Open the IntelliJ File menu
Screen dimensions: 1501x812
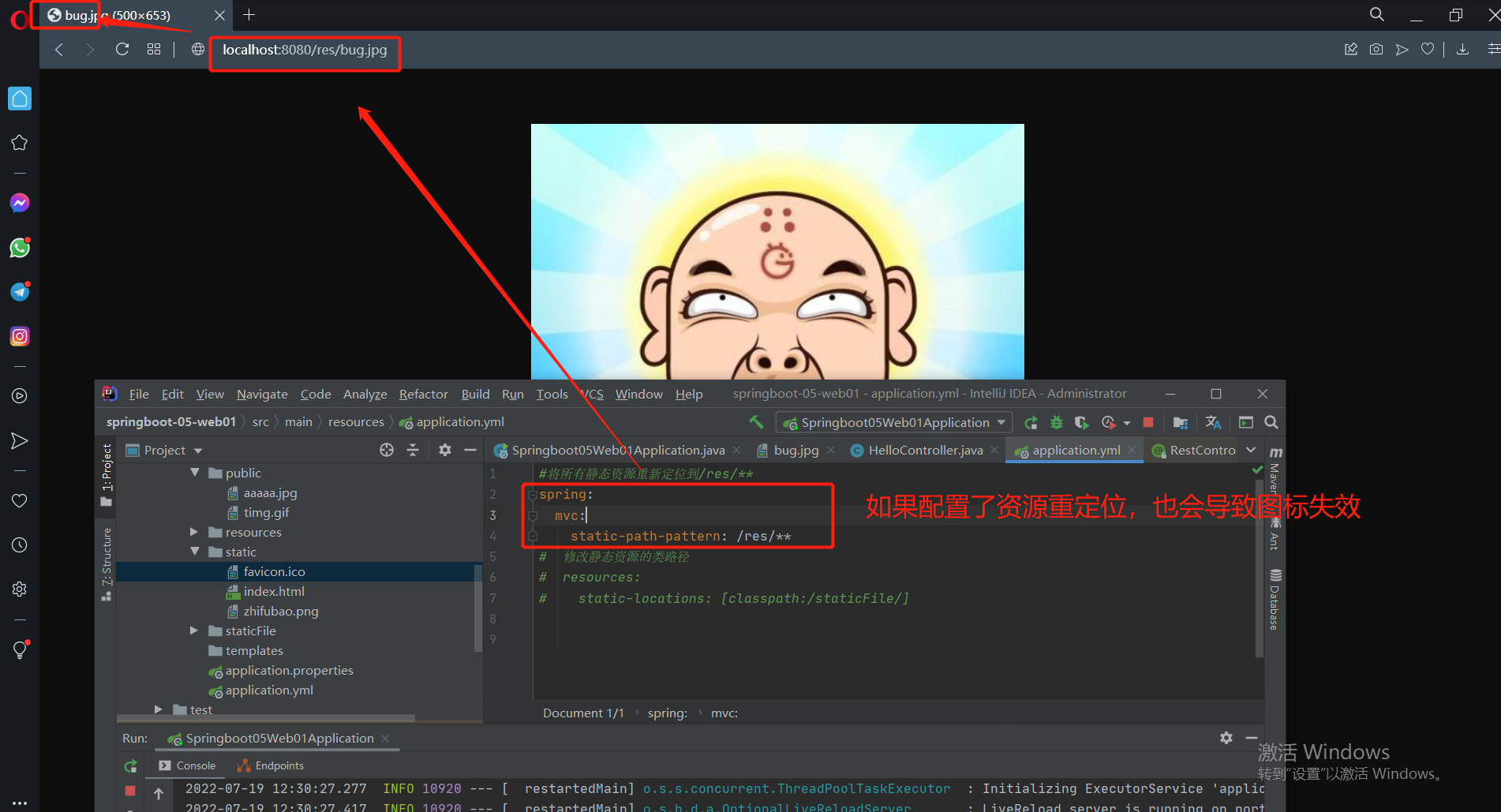coord(139,394)
